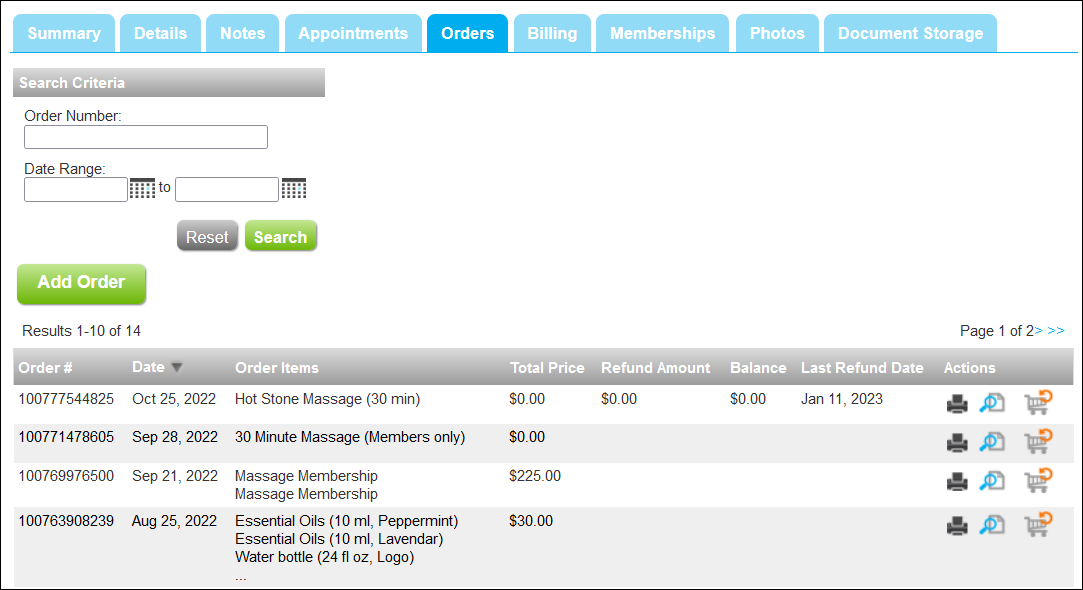Click the Balance column header
The width and height of the screenshot is (1083, 590).
tap(758, 368)
